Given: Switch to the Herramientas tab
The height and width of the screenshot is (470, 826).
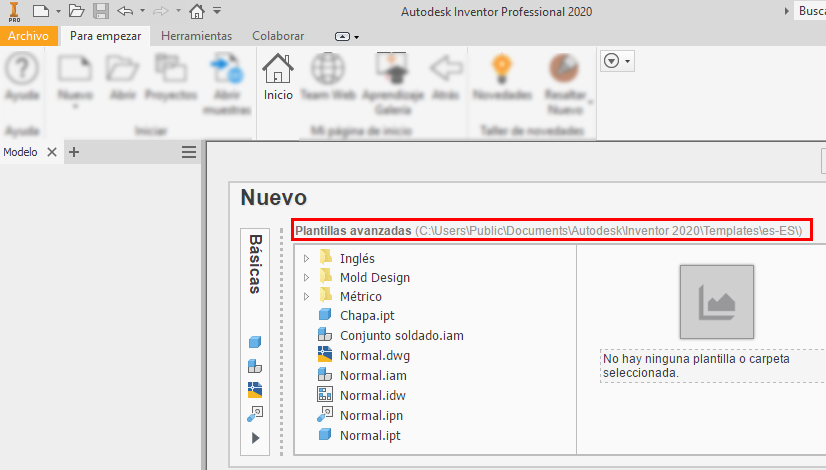Looking at the screenshot, I should point(196,36).
